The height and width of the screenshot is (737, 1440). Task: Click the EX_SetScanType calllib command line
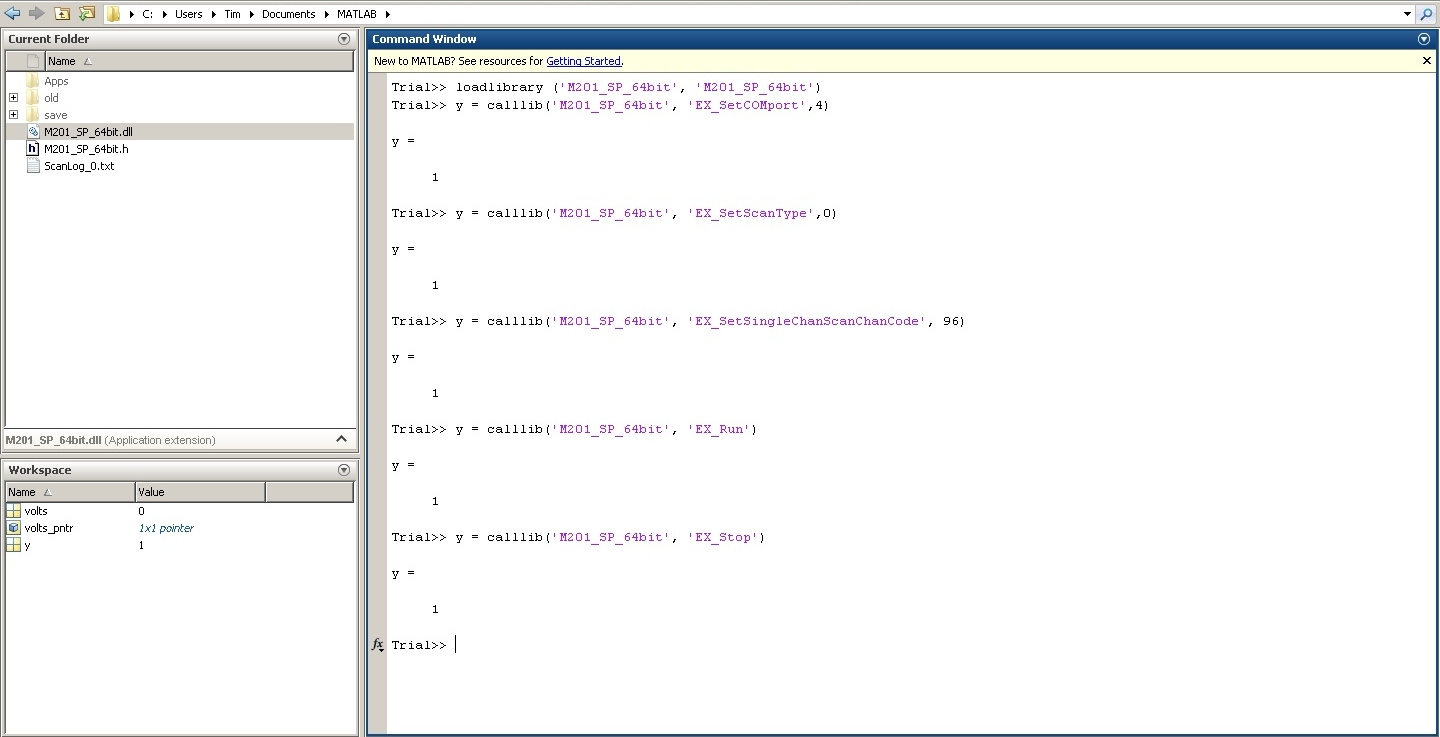click(x=614, y=213)
